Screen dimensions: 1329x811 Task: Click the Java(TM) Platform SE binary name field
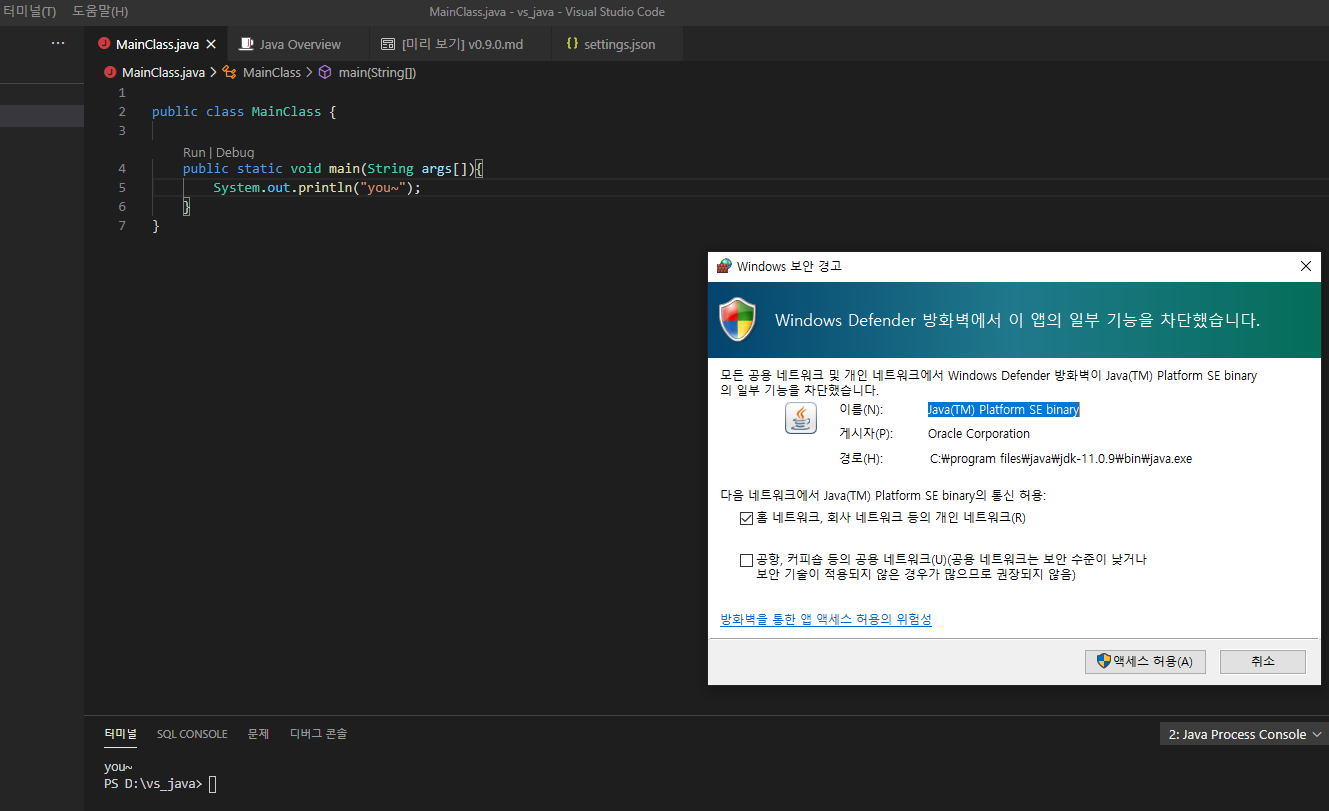[x=1003, y=410]
